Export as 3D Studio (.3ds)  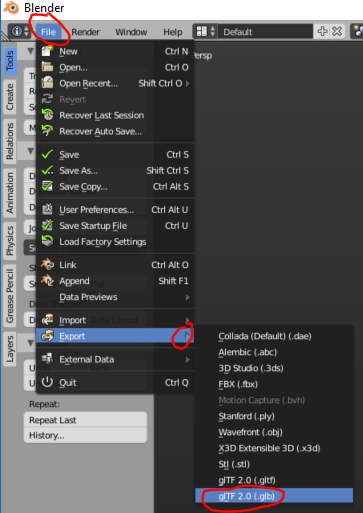[274, 368]
